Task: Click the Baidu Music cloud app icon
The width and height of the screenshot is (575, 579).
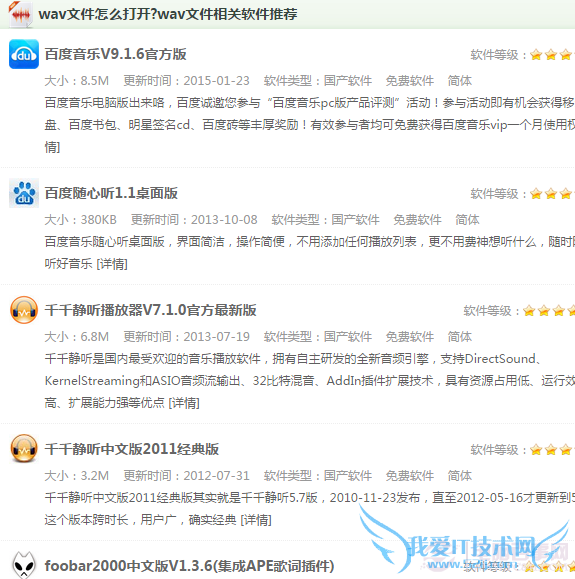Action: click(24, 54)
